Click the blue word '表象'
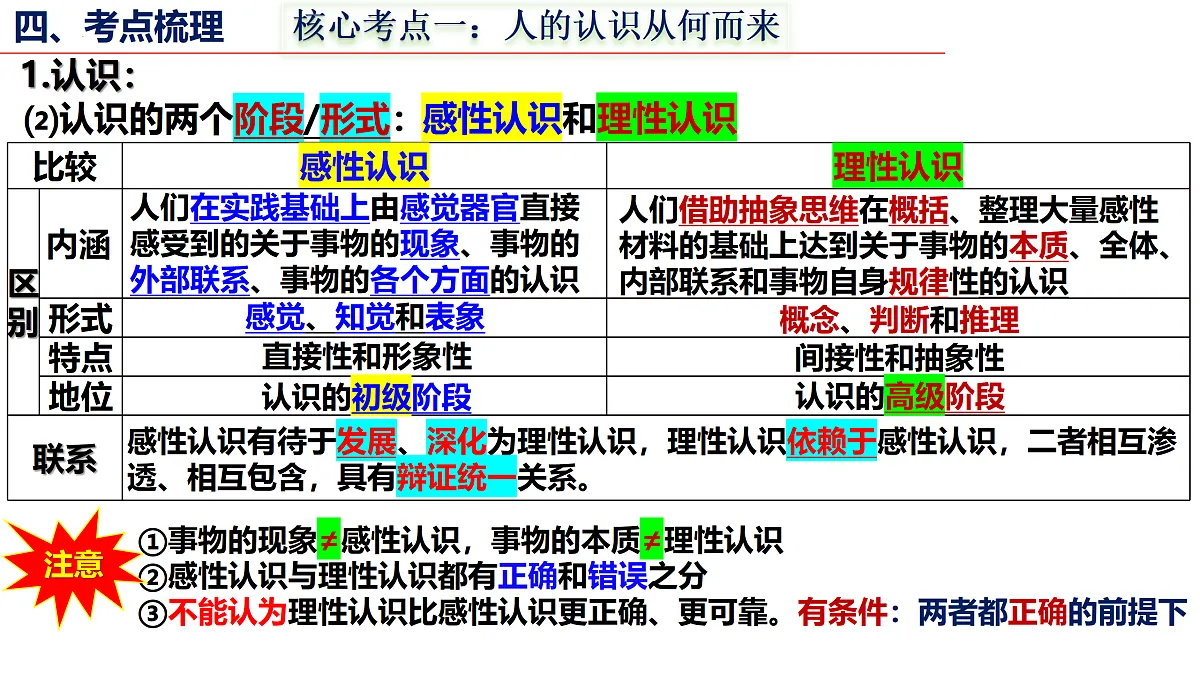 [455, 318]
